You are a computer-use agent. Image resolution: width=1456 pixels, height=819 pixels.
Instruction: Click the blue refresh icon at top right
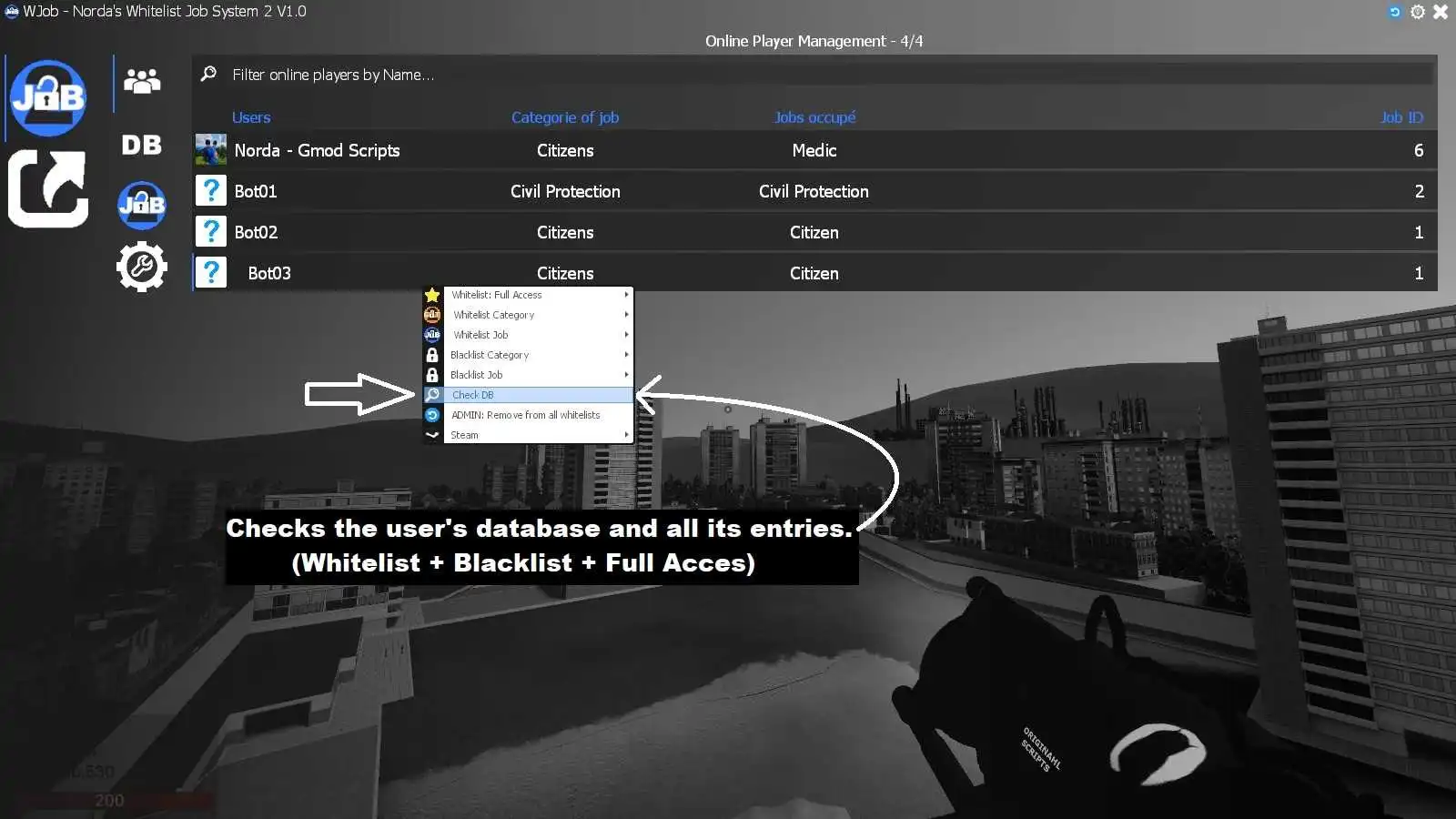tap(1394, 12)
